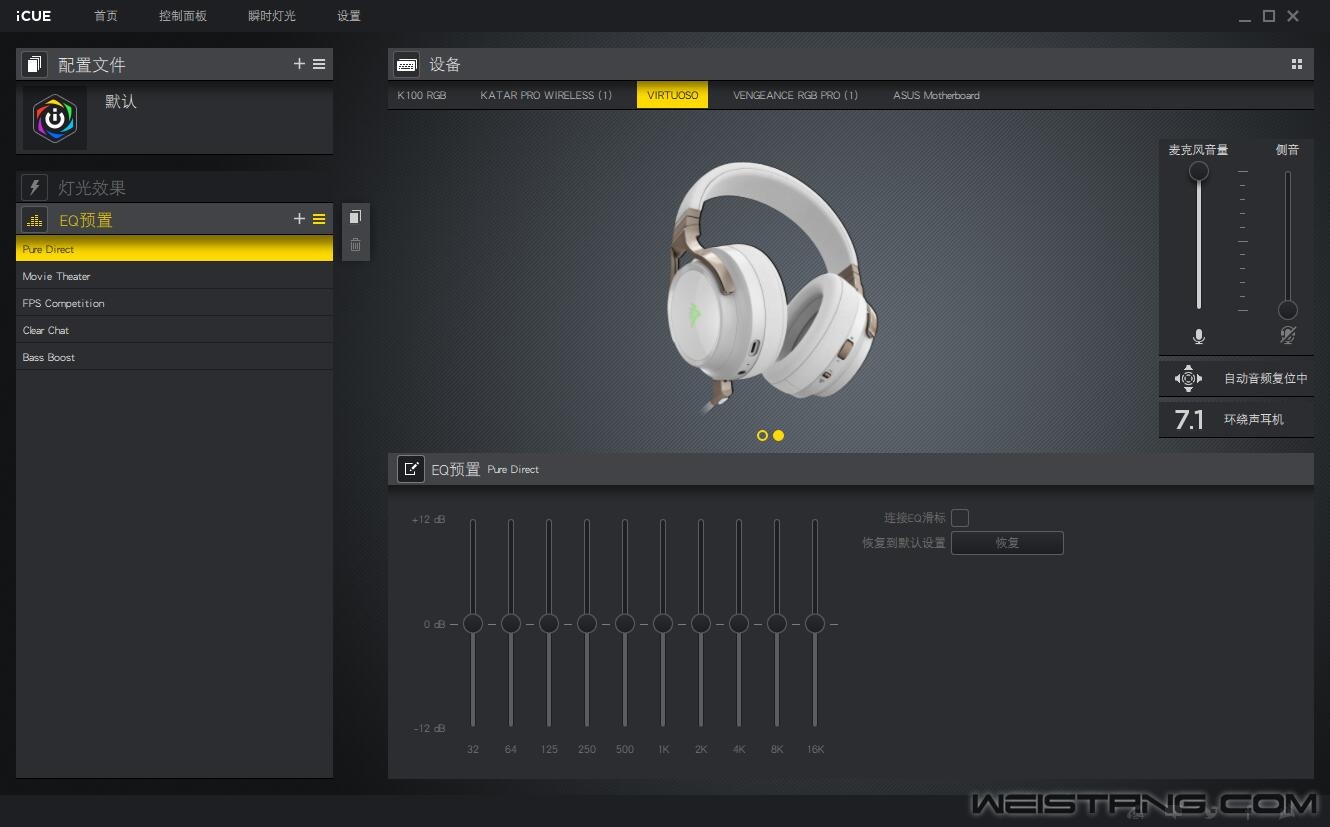Click the EQ预置 edit pencil icon
The width and height of the screenshot is (1330, 827).
411,469
